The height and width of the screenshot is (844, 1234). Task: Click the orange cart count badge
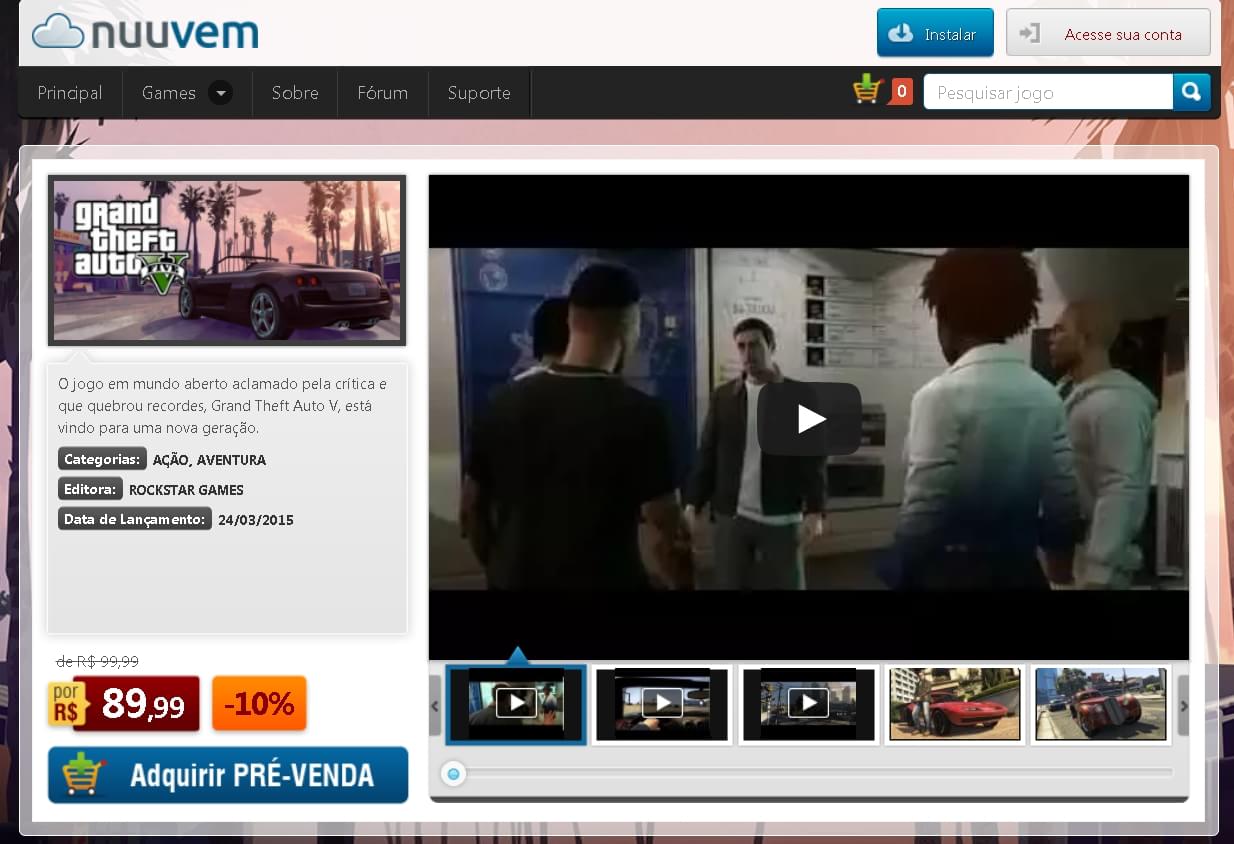[x=901, y=92]
